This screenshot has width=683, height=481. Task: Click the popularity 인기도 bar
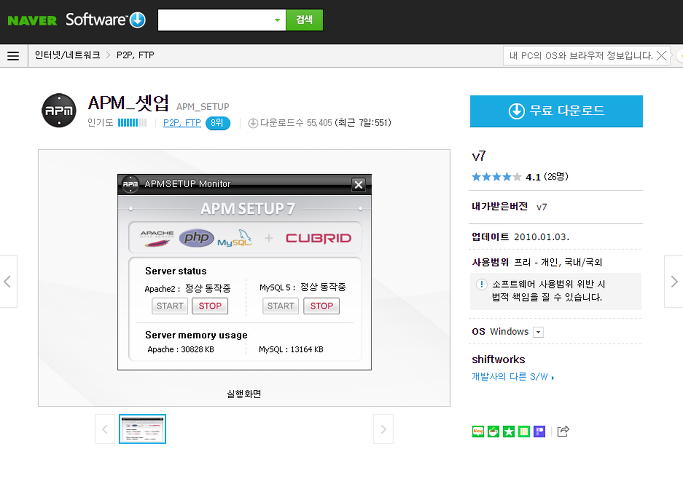point(132,123)
